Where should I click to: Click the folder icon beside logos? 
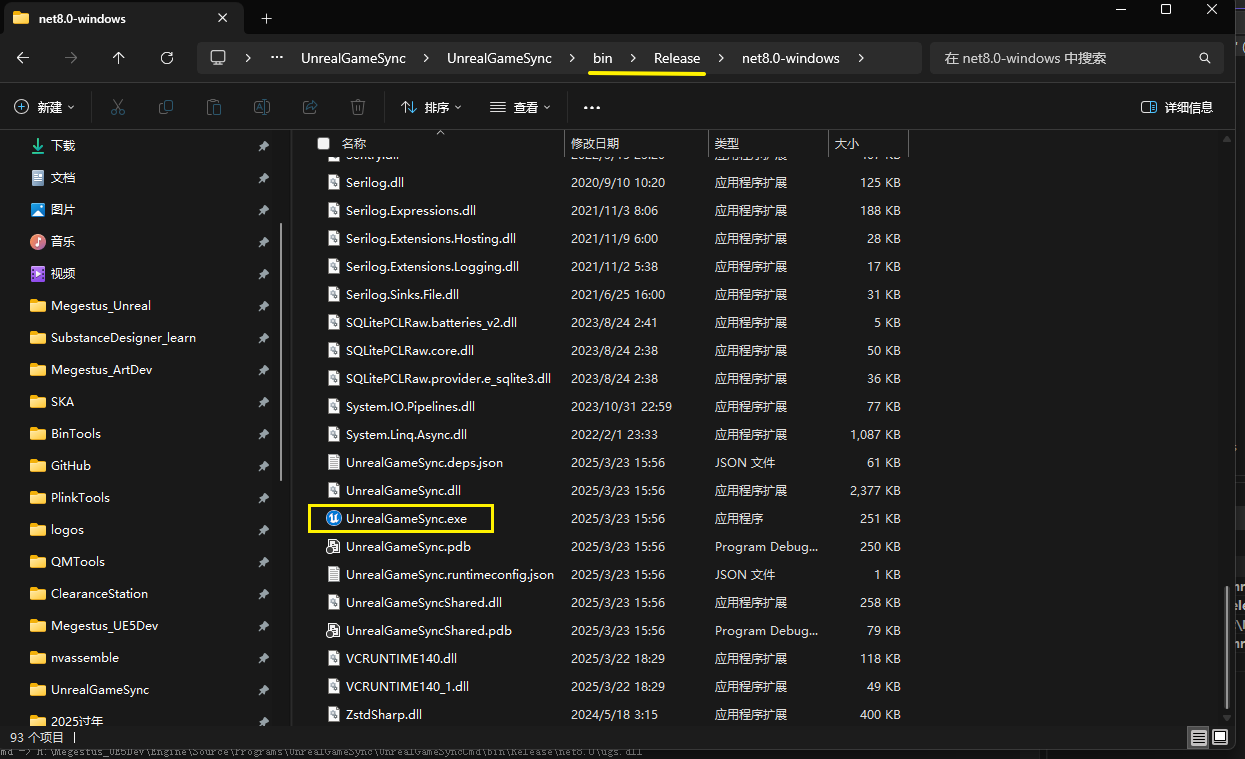click(x=38, y=530)
